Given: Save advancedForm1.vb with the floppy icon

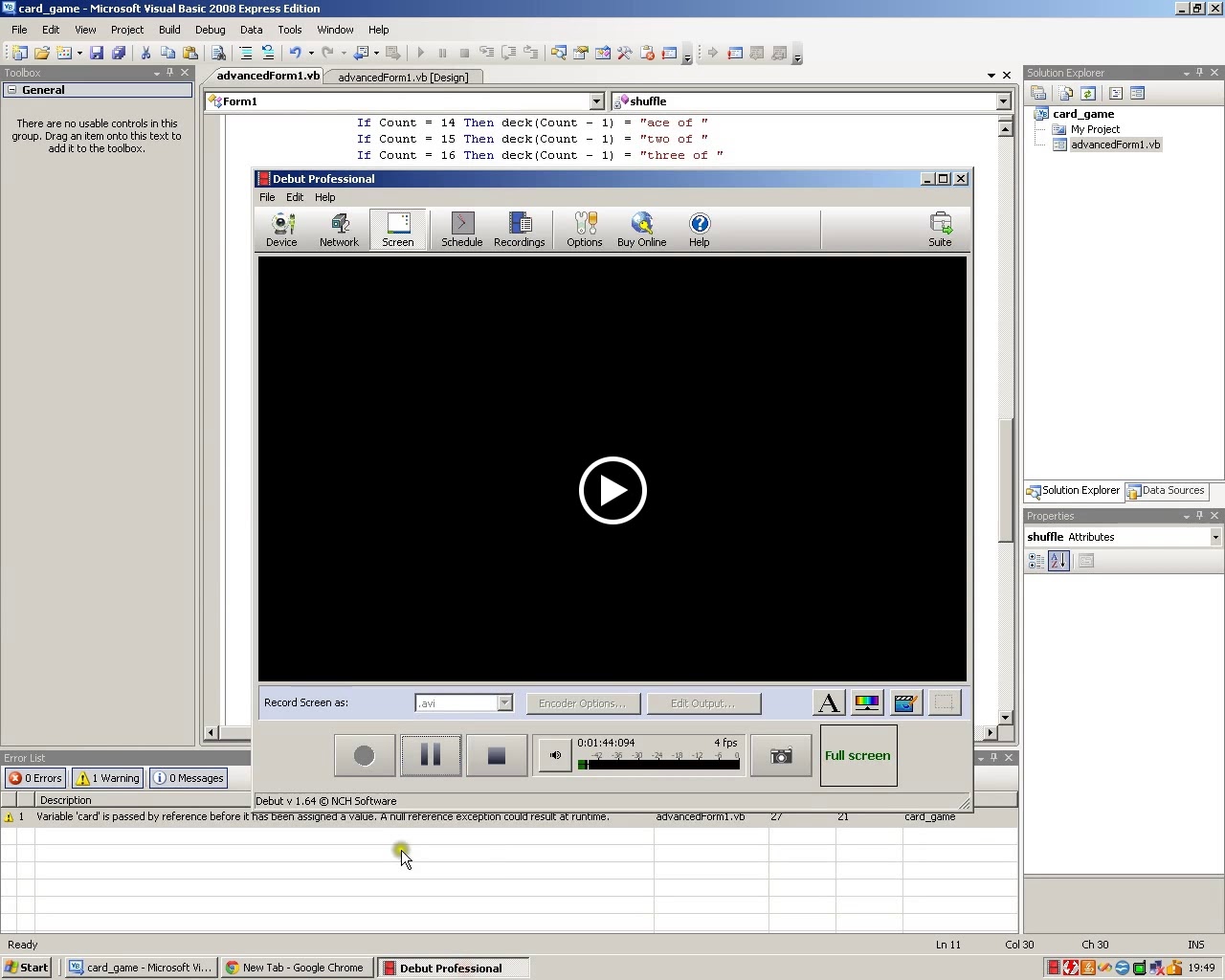Looking at the screenshot, I should pos(97,54).
